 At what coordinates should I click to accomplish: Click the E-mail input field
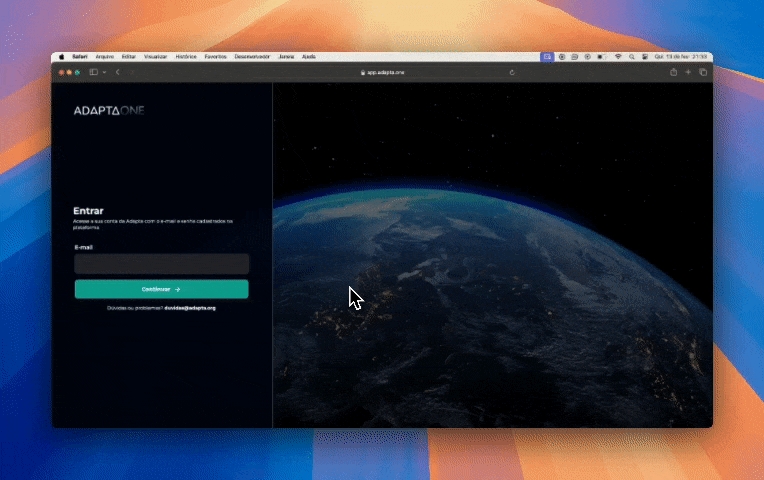161,264
